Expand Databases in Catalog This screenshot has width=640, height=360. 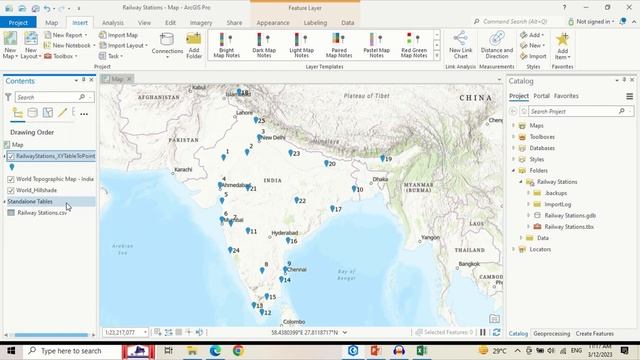click(513, 148)
